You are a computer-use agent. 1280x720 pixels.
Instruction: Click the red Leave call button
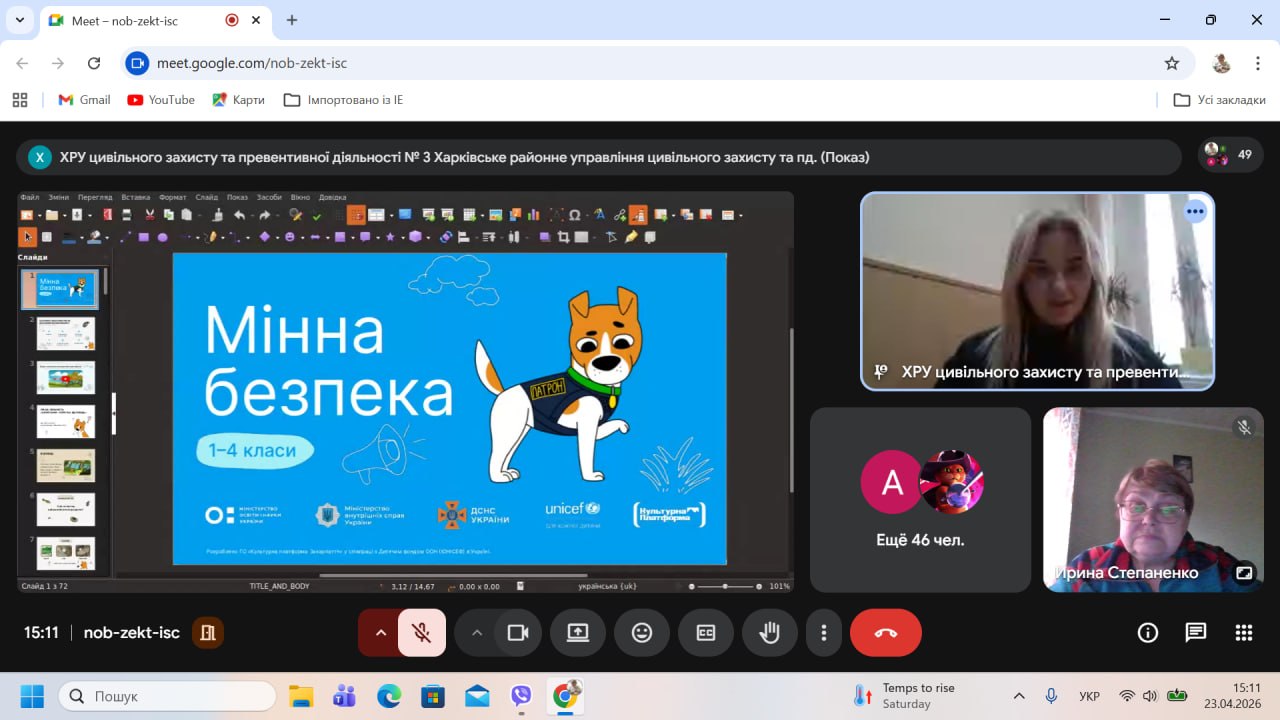pyautogui.click(x=885, y=632)
